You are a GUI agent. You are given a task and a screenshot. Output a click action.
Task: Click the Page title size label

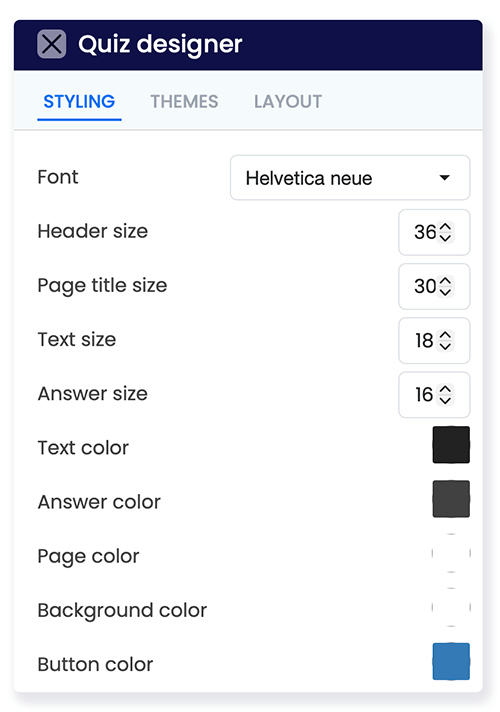pos(102,286)
